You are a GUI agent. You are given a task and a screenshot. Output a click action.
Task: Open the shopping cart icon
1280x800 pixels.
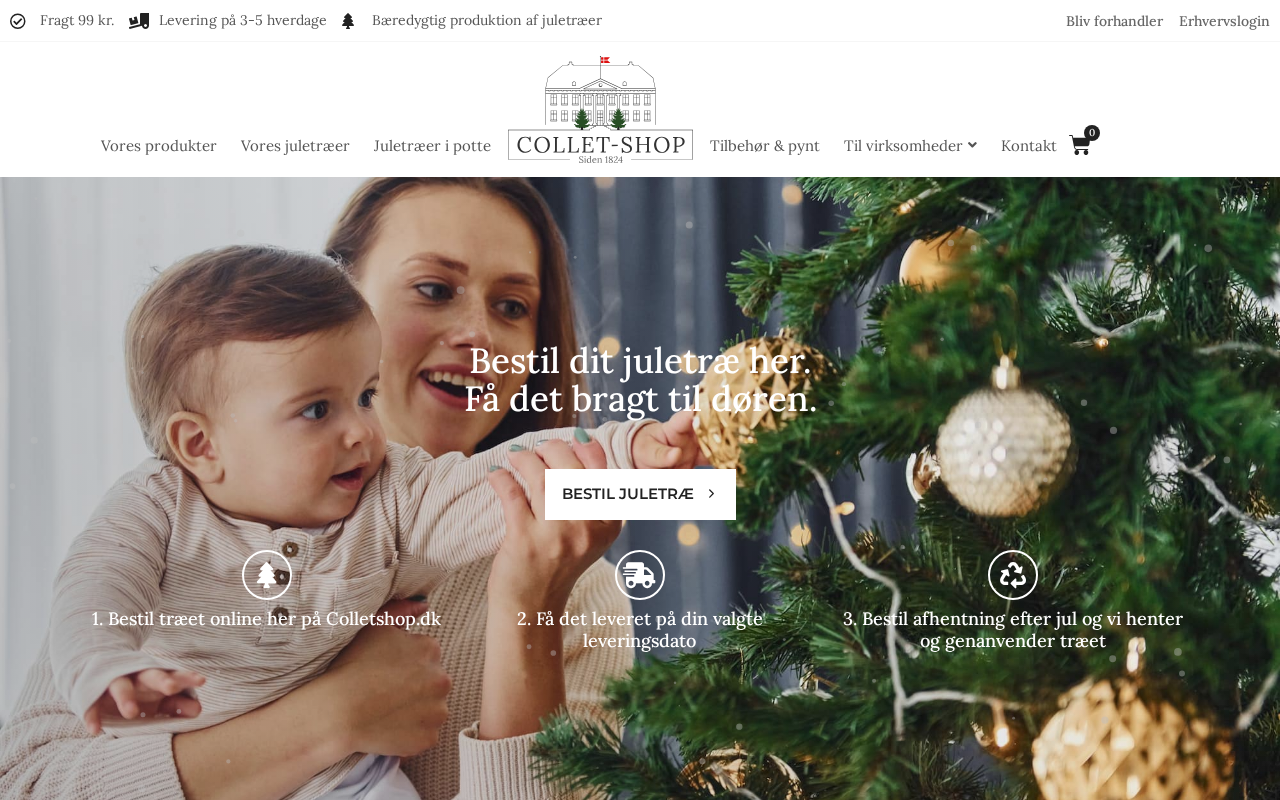[x=1079, y=146]
